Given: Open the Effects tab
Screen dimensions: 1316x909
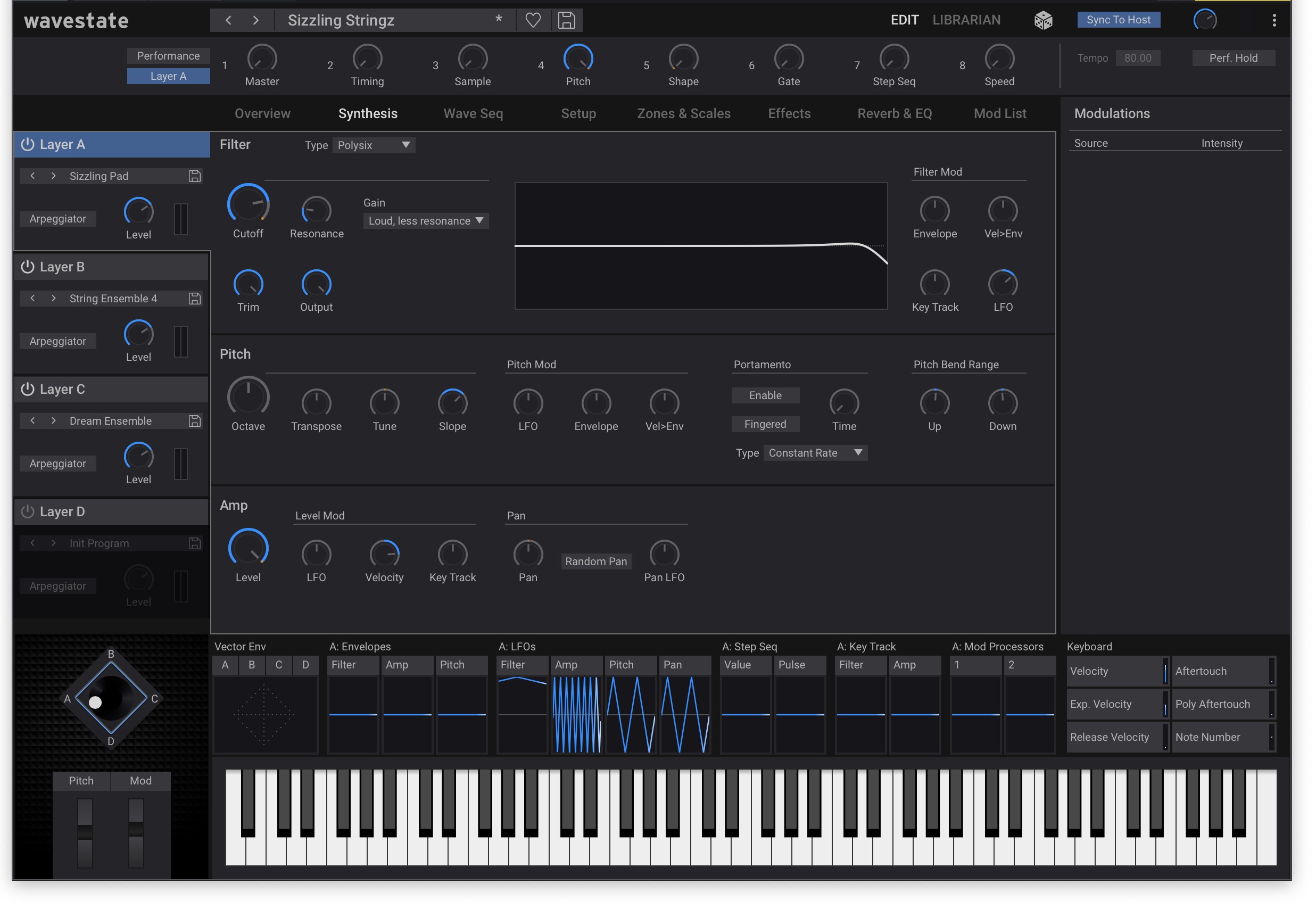Looking at the screenshot, I should 789,113.
